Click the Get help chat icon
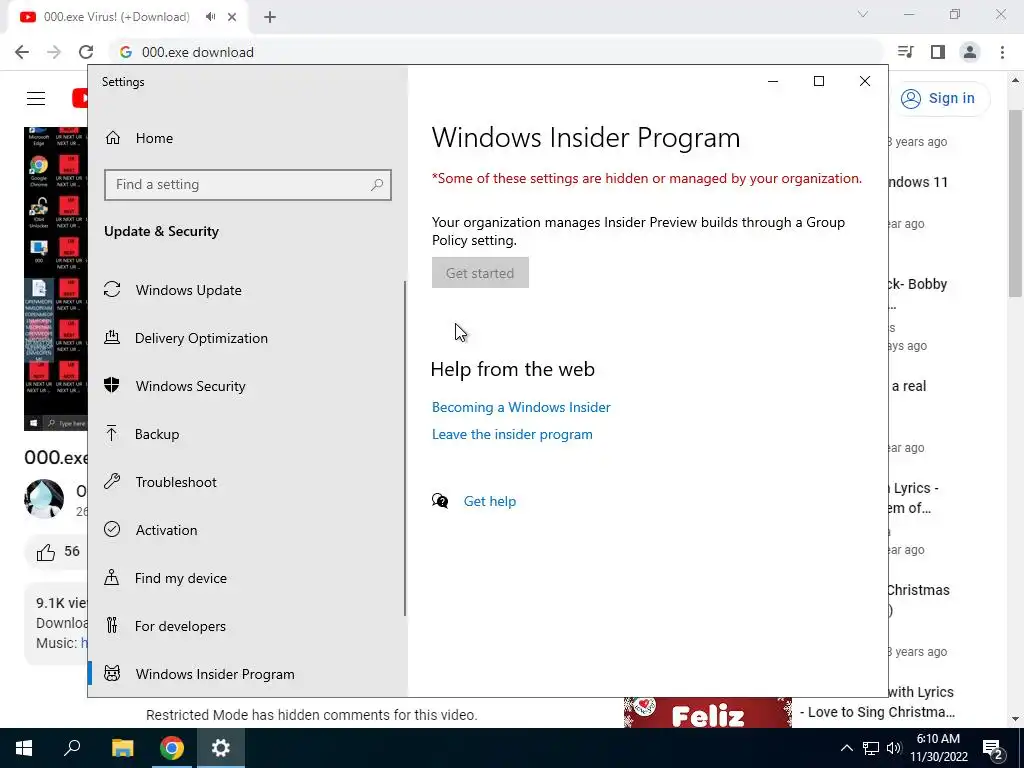Viewport: 1024px width, 768px height. 440,501
